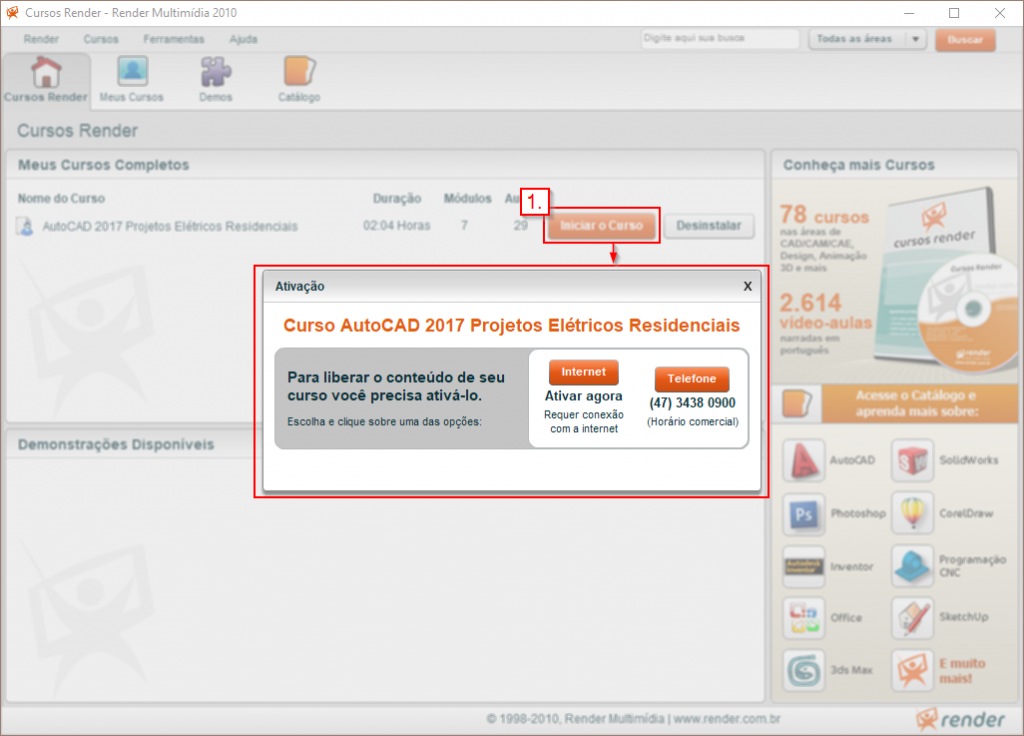The width and height of the screenshot is (1024, 736).
Task: Activate the course via Internet
Action: (583, 371)
